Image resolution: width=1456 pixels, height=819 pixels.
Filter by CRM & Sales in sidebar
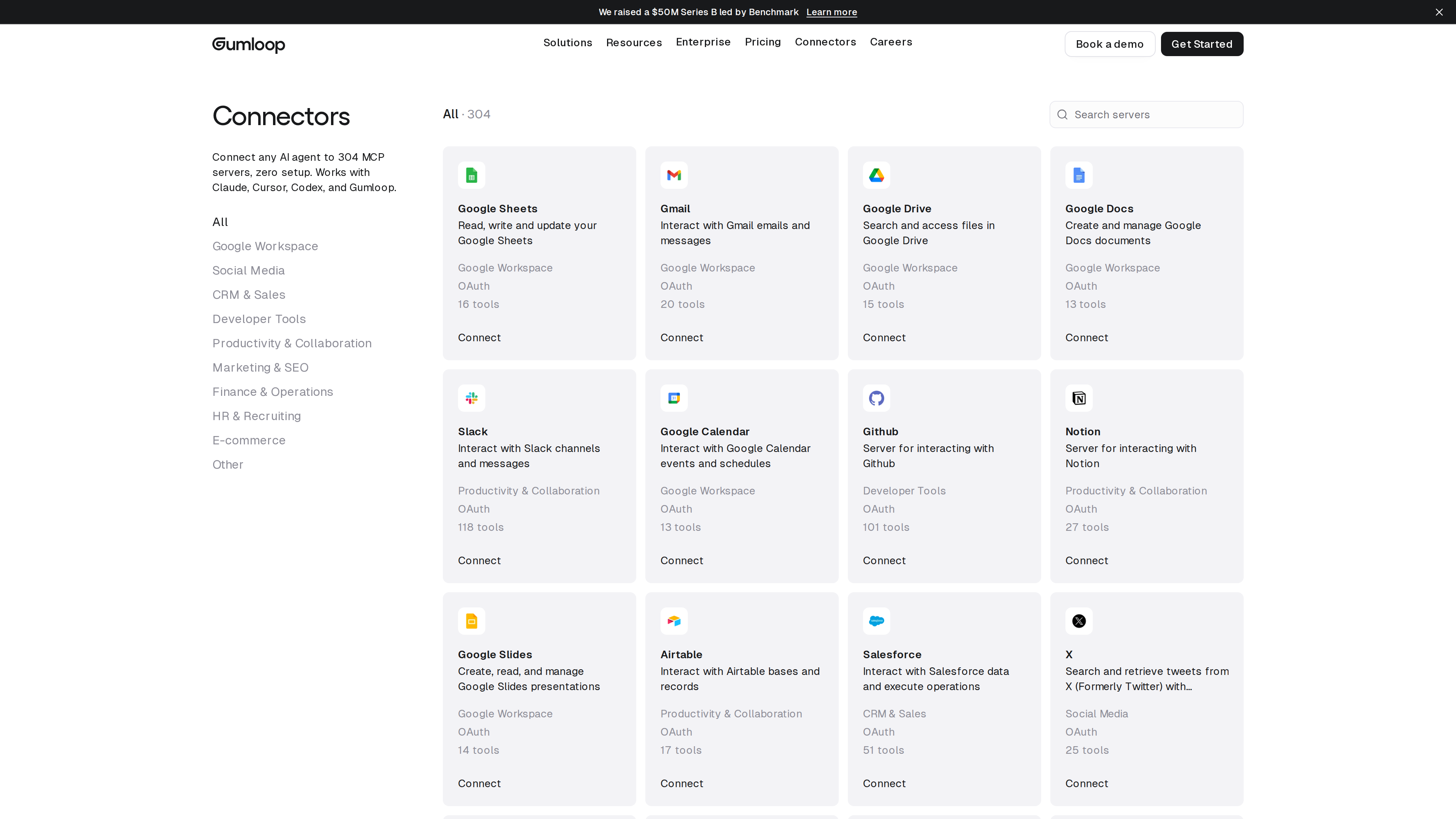(249, 295)
